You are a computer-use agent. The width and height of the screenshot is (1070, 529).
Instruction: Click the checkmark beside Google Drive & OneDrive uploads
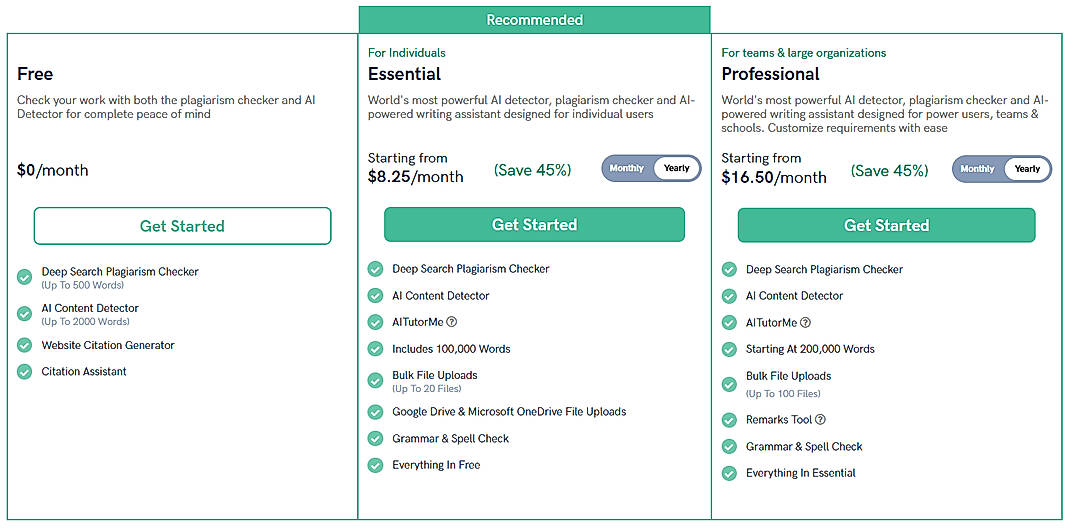tap(375, 412)
